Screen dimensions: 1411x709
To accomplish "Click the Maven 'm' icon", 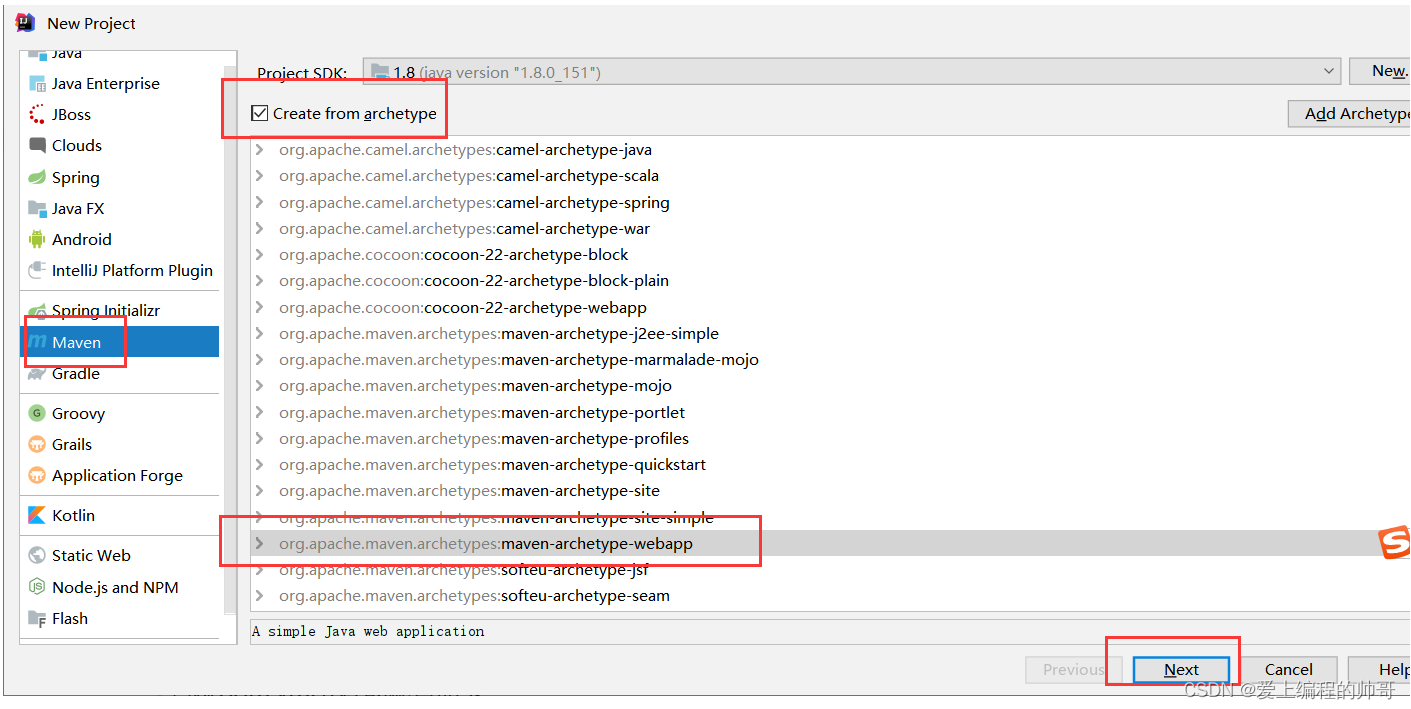I will 37,343.
